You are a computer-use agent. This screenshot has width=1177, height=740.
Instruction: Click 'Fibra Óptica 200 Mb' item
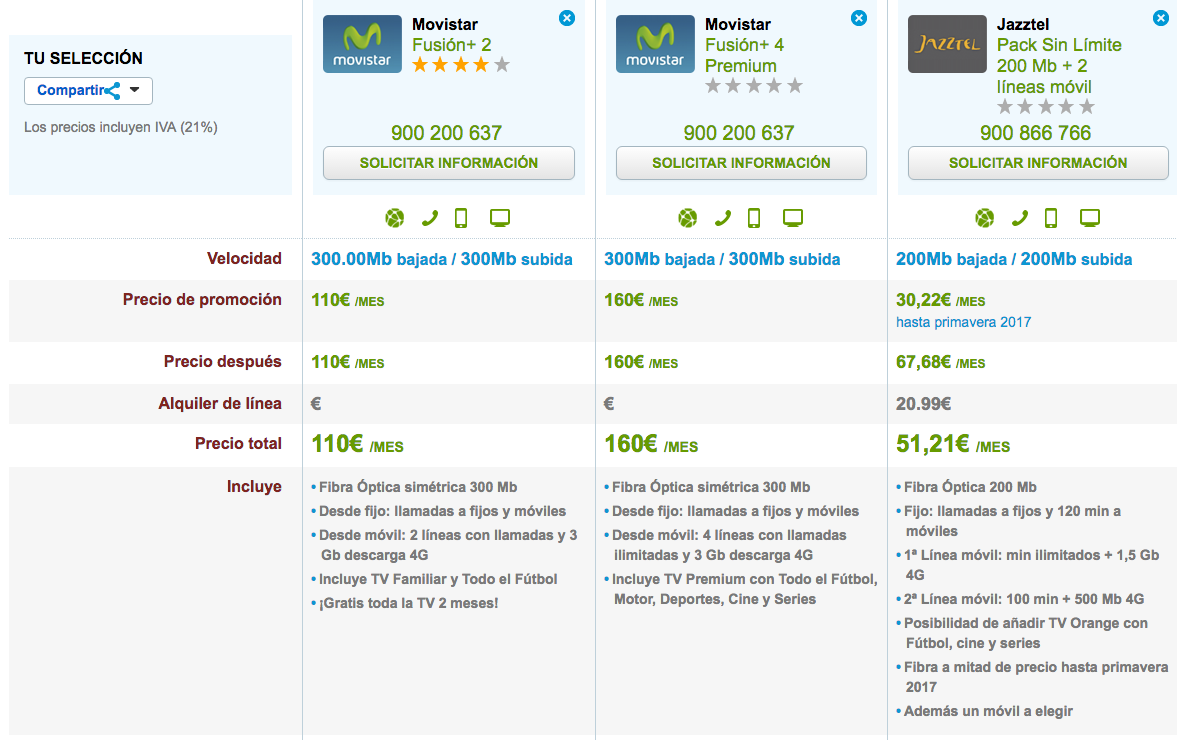coord(970,487)
